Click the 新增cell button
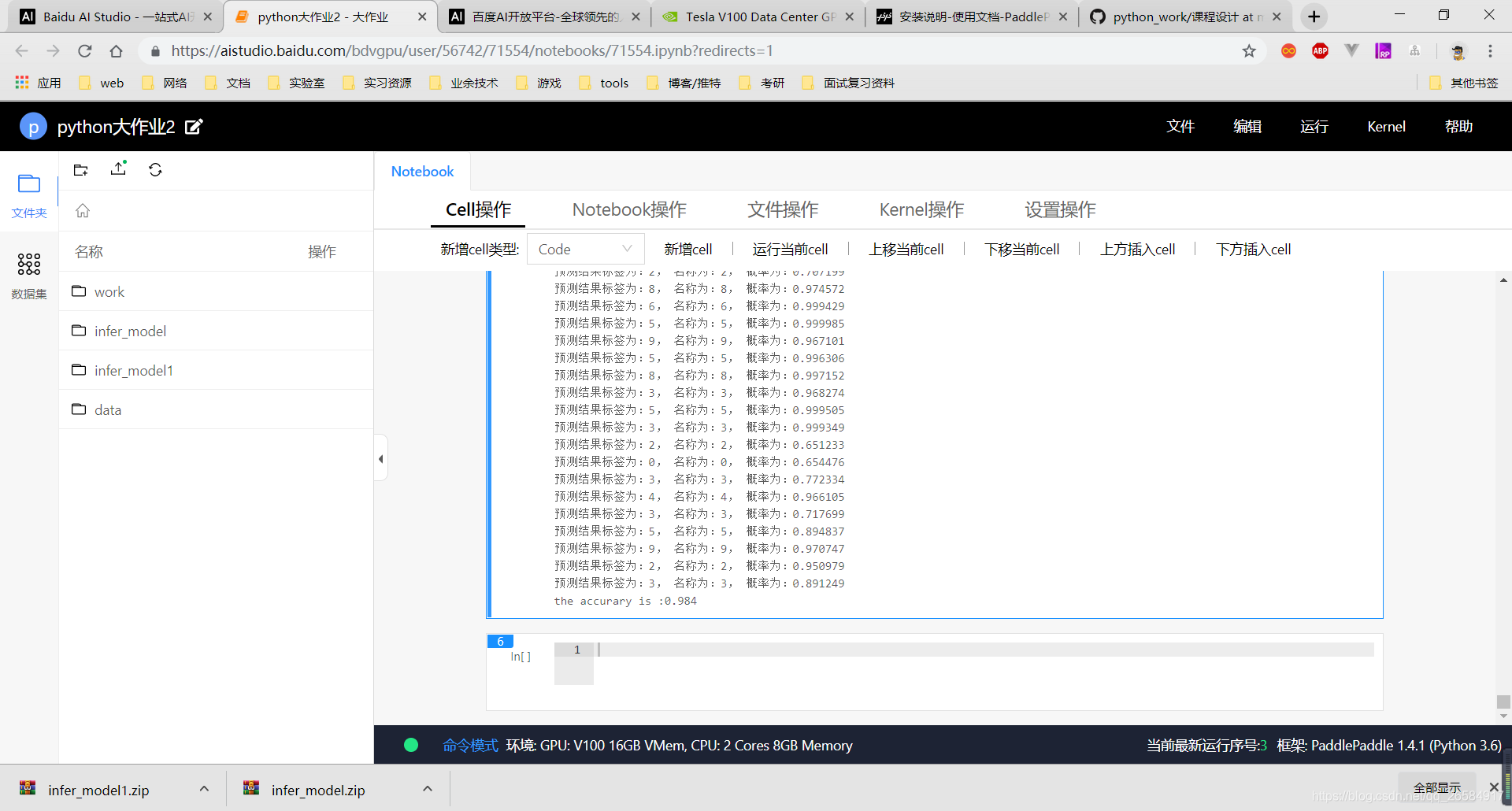This screenshot has height=811, width=1512. click(x=687, y=249)
